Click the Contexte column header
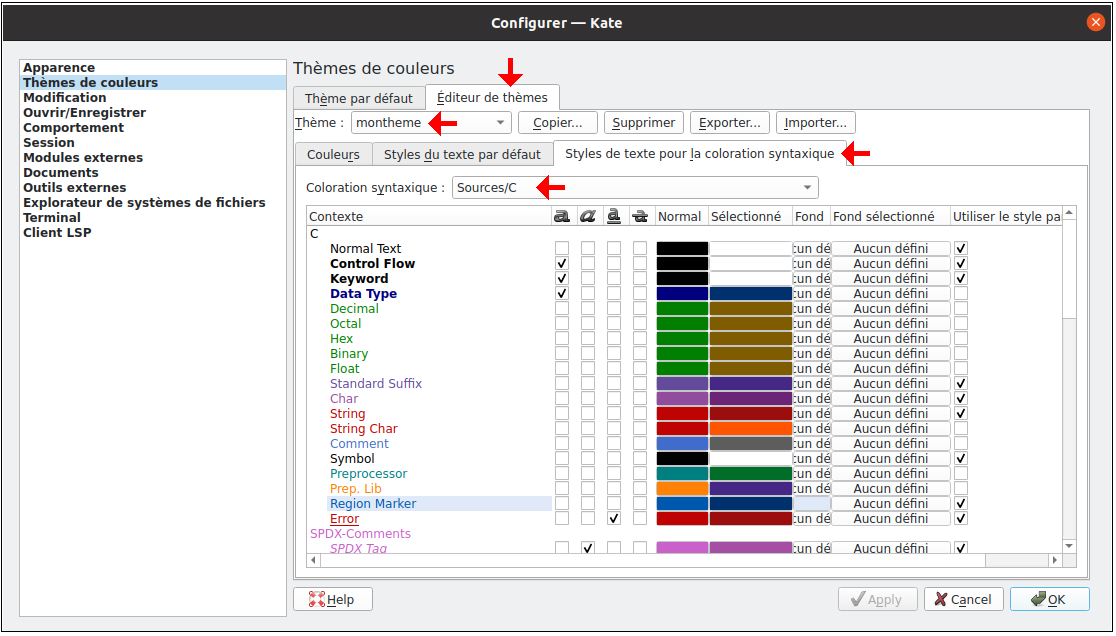The width and height of the screenshot is (1116, 636). pos(429,216)
